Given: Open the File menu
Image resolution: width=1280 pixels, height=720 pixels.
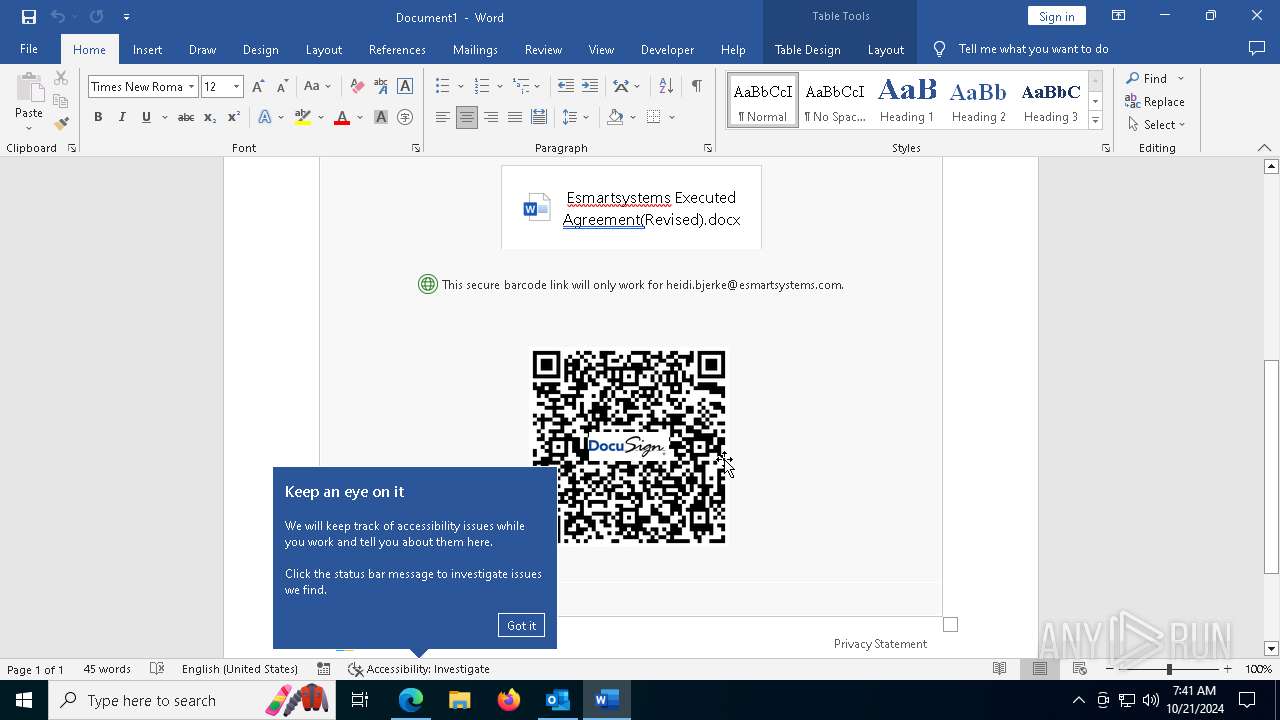Looking at the screenshot, I should [29, 49].
